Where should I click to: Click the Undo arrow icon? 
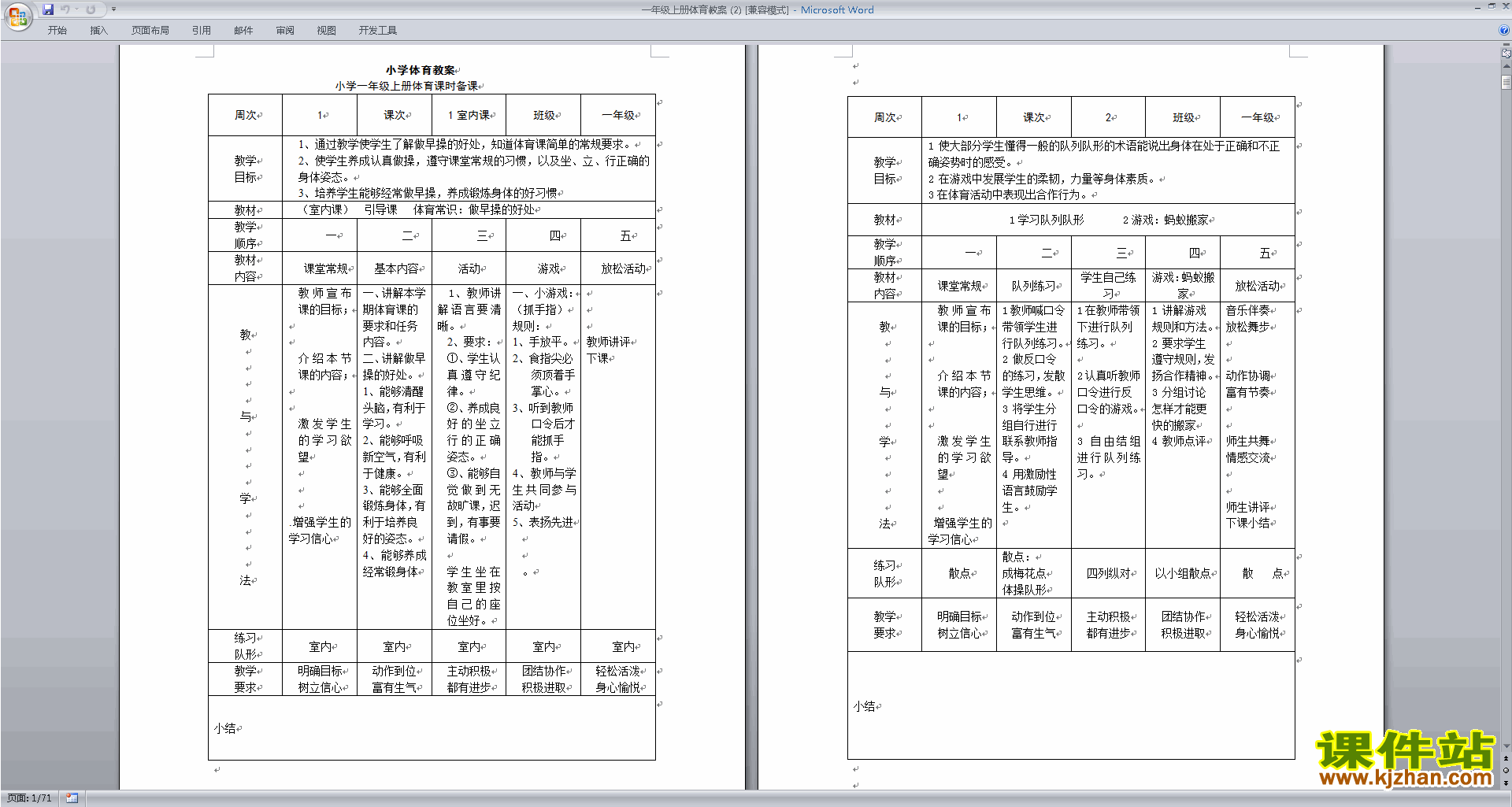[65, 9]
